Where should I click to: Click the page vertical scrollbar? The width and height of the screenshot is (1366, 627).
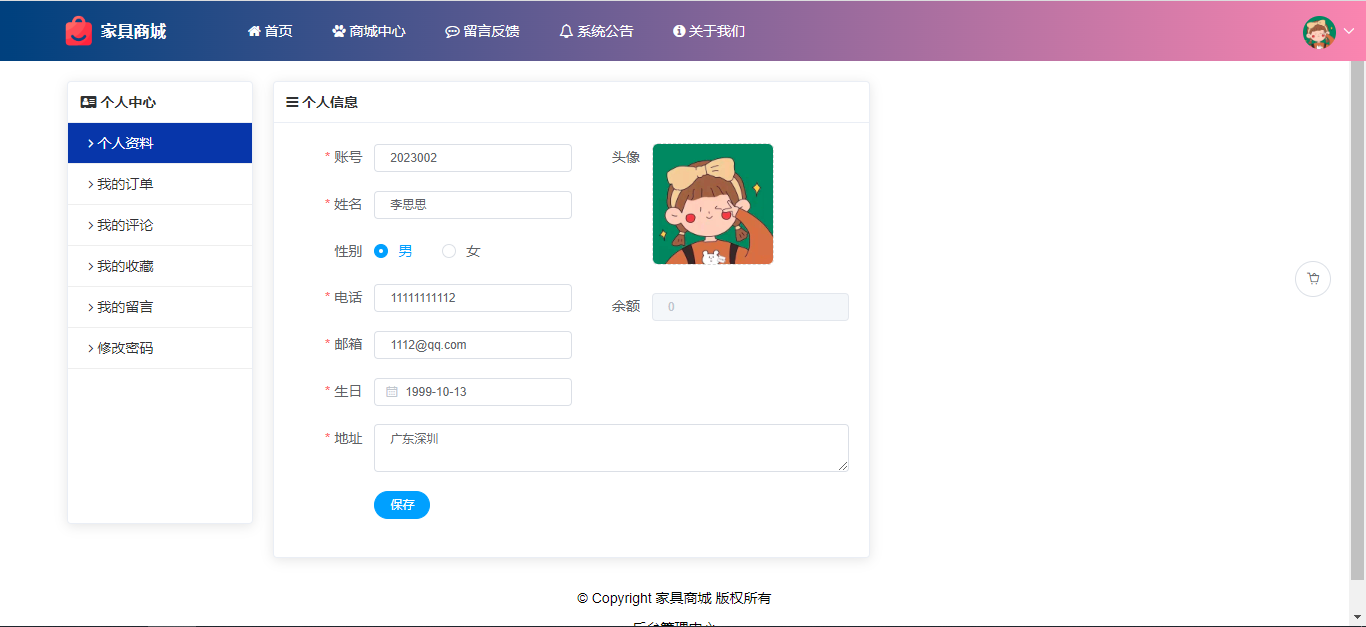click(1357, 320)
